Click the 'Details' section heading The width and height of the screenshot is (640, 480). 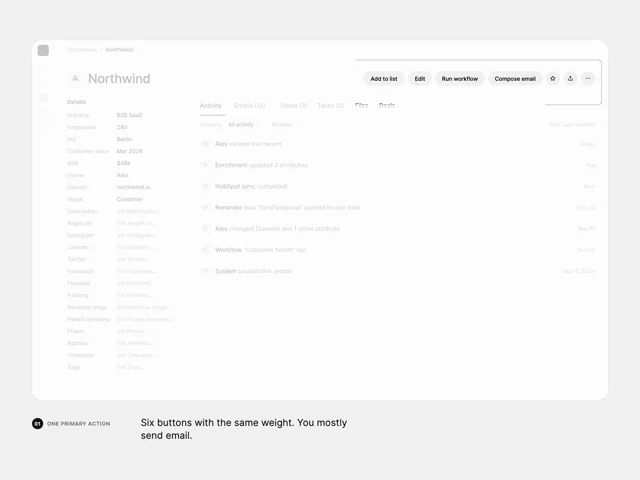(x=76, y=102)
